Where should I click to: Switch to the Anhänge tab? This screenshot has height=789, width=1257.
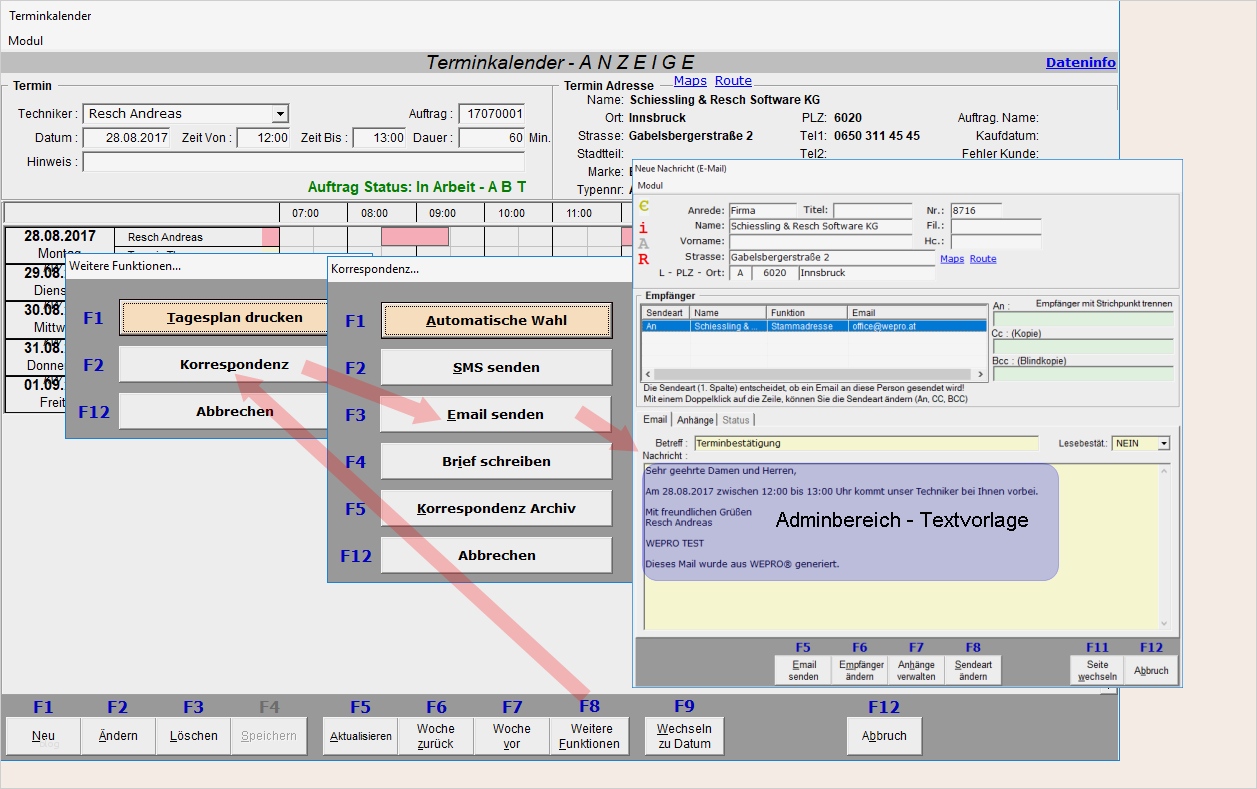[694, 420]
